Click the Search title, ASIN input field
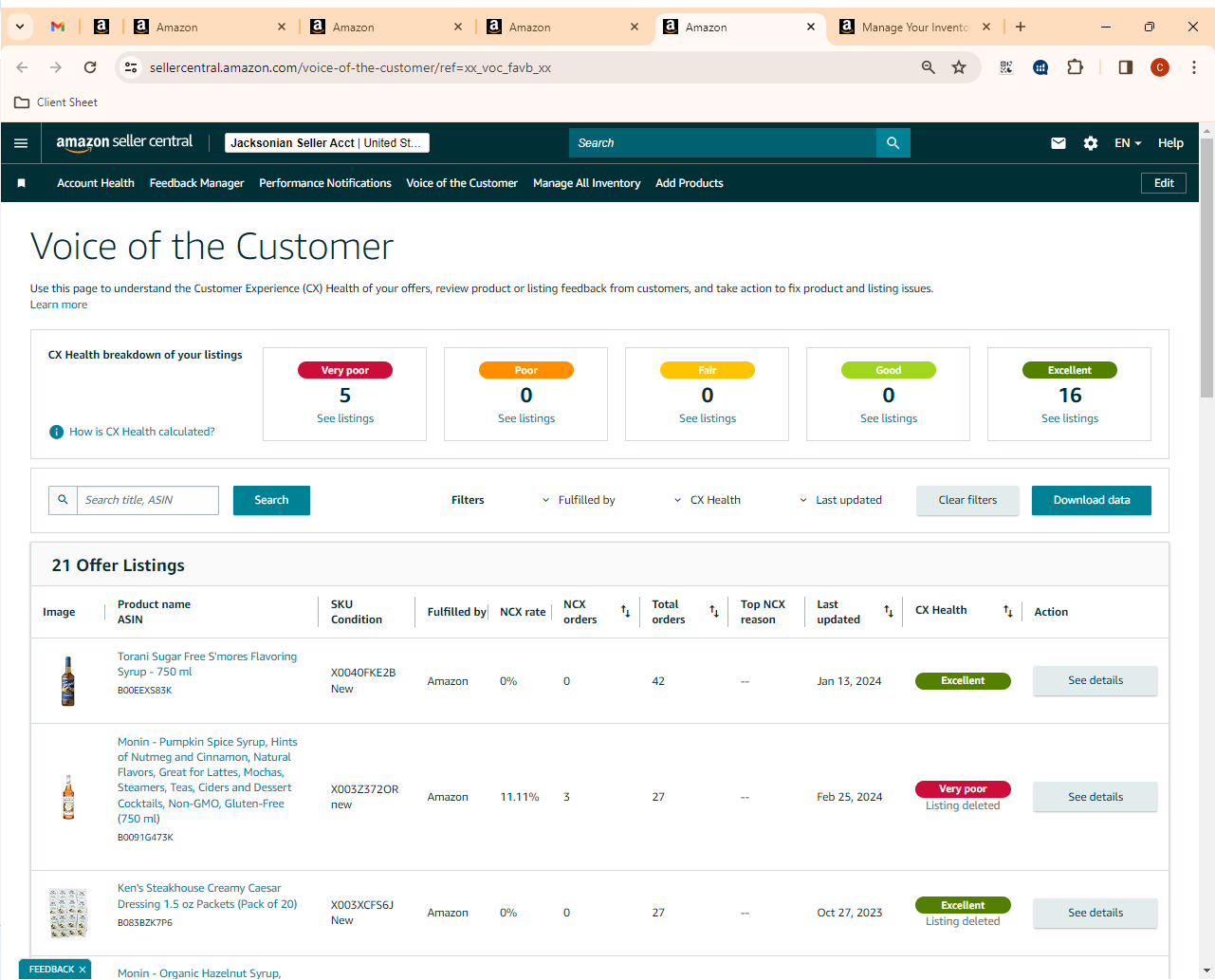This screenshot has height=980, width=1215. 146,500
